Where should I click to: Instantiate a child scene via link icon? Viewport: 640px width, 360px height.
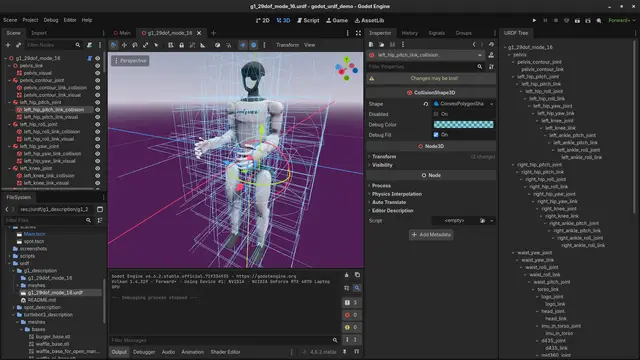(x=18, y=45)
